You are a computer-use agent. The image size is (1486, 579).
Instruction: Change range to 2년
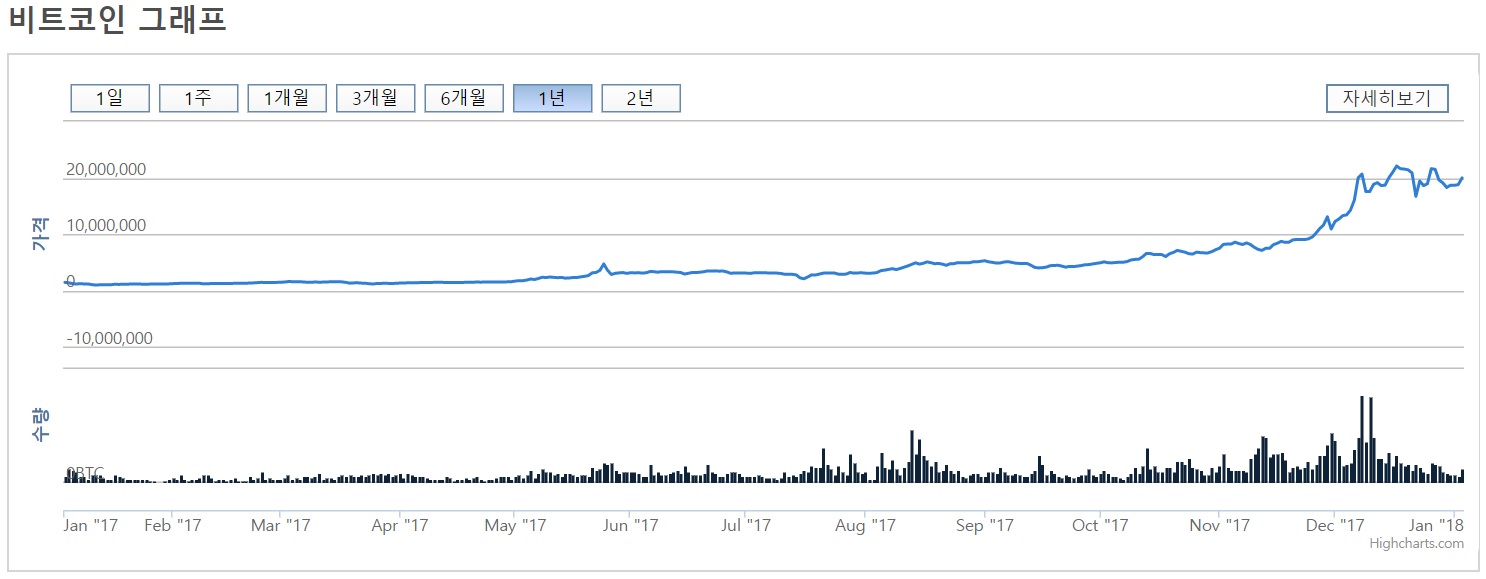tap(641, 98)
